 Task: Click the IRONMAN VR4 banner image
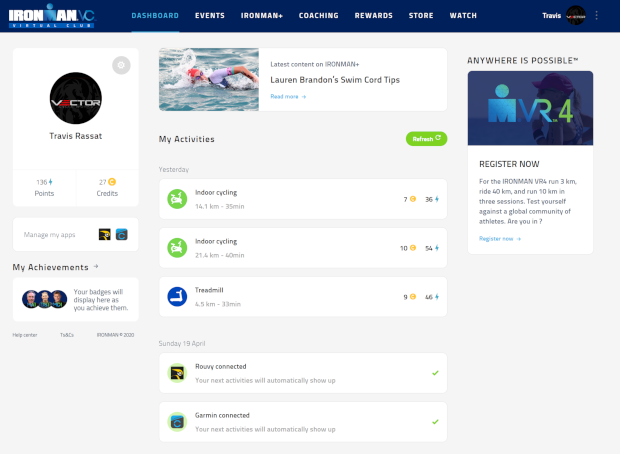point(530,108)
